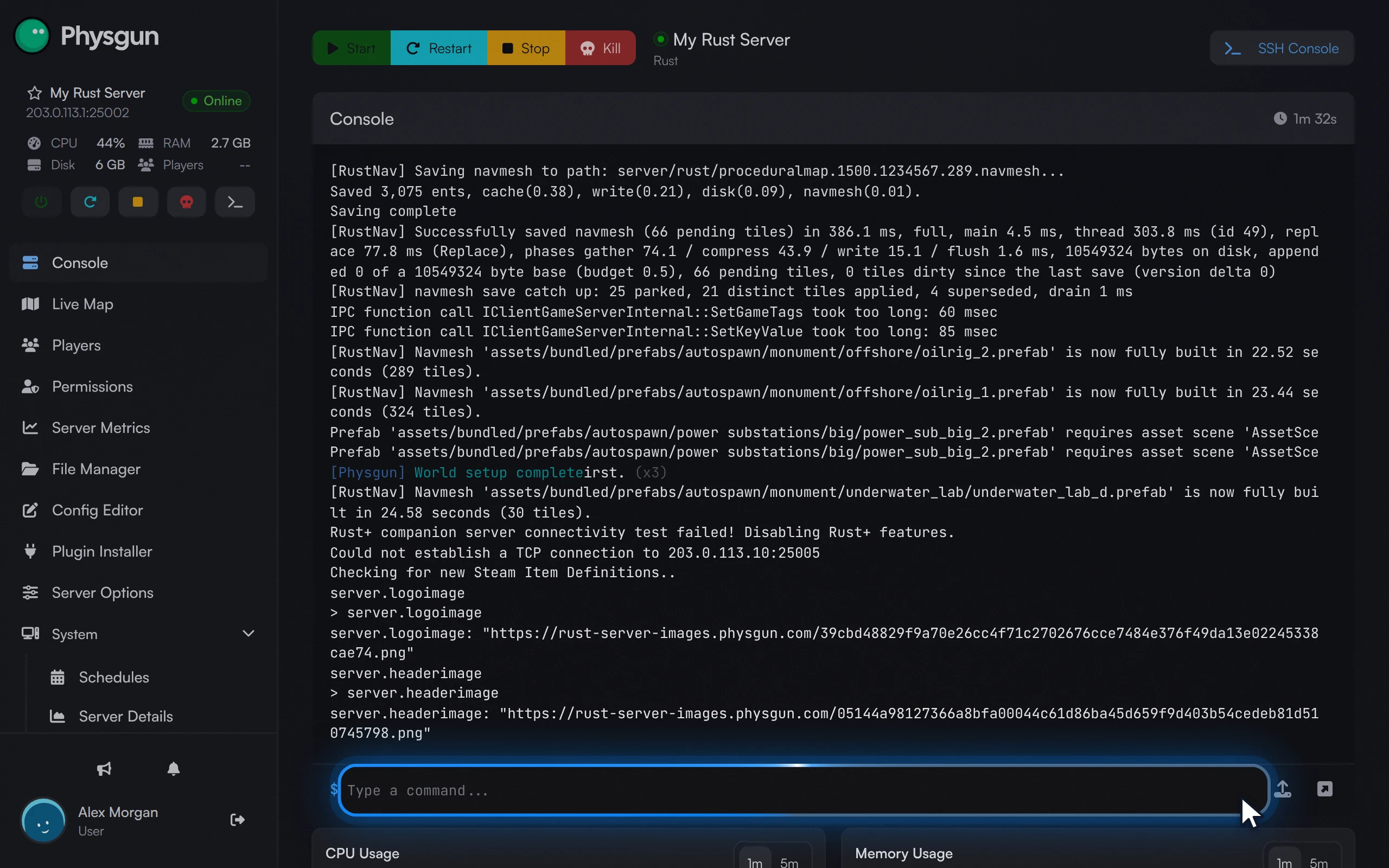Click the green Start button

click(x=351, y=48)
